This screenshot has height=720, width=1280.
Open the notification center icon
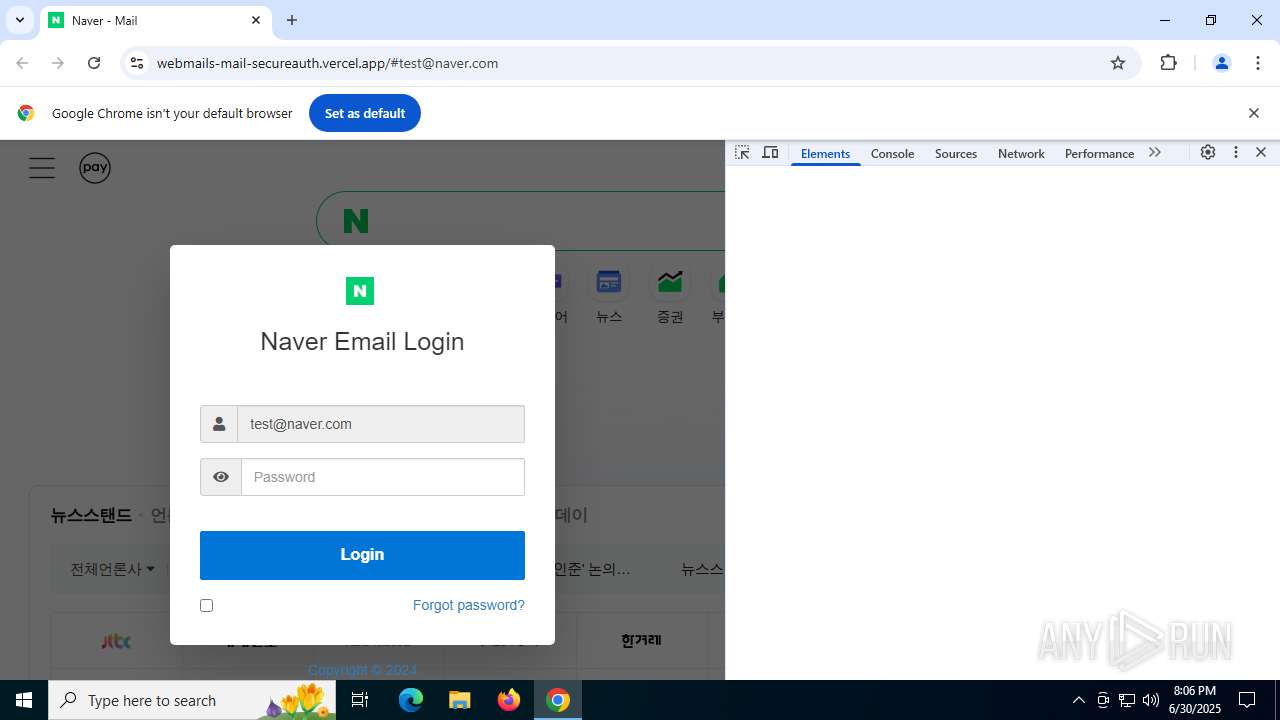point(1247,700)
